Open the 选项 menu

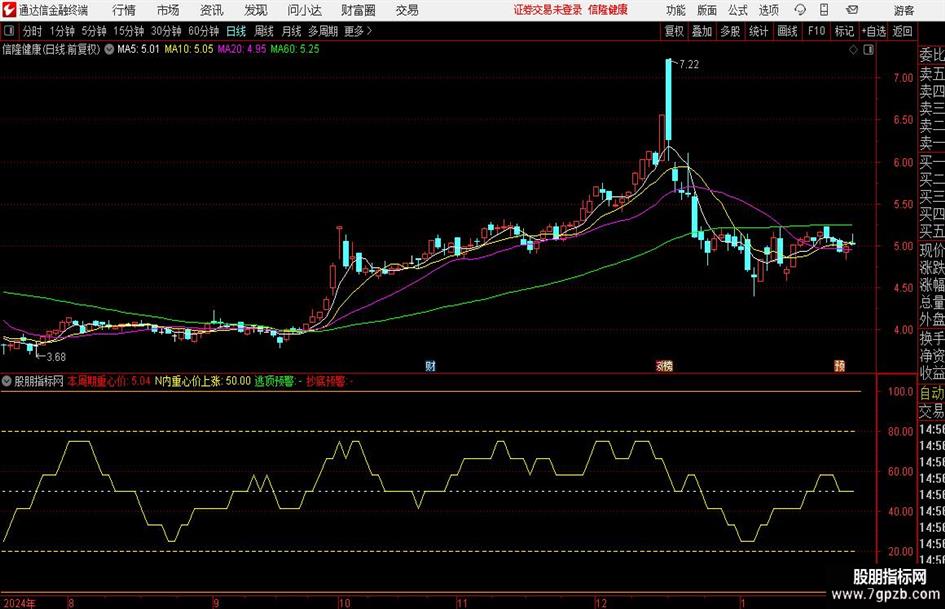click(768, 10)
